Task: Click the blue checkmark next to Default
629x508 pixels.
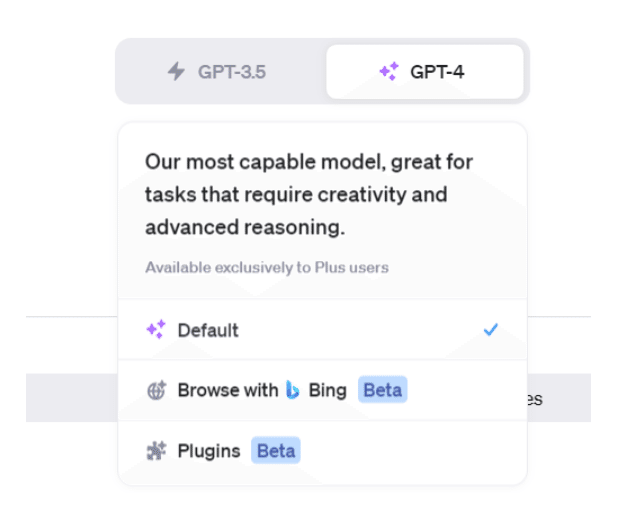Action: [491, 329]
